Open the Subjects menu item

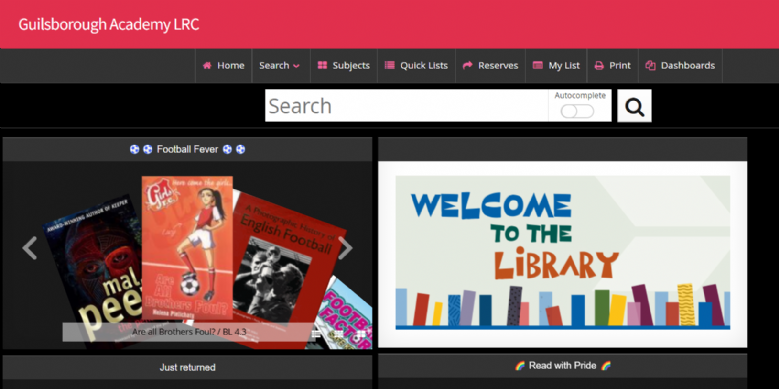coord(344,66)
